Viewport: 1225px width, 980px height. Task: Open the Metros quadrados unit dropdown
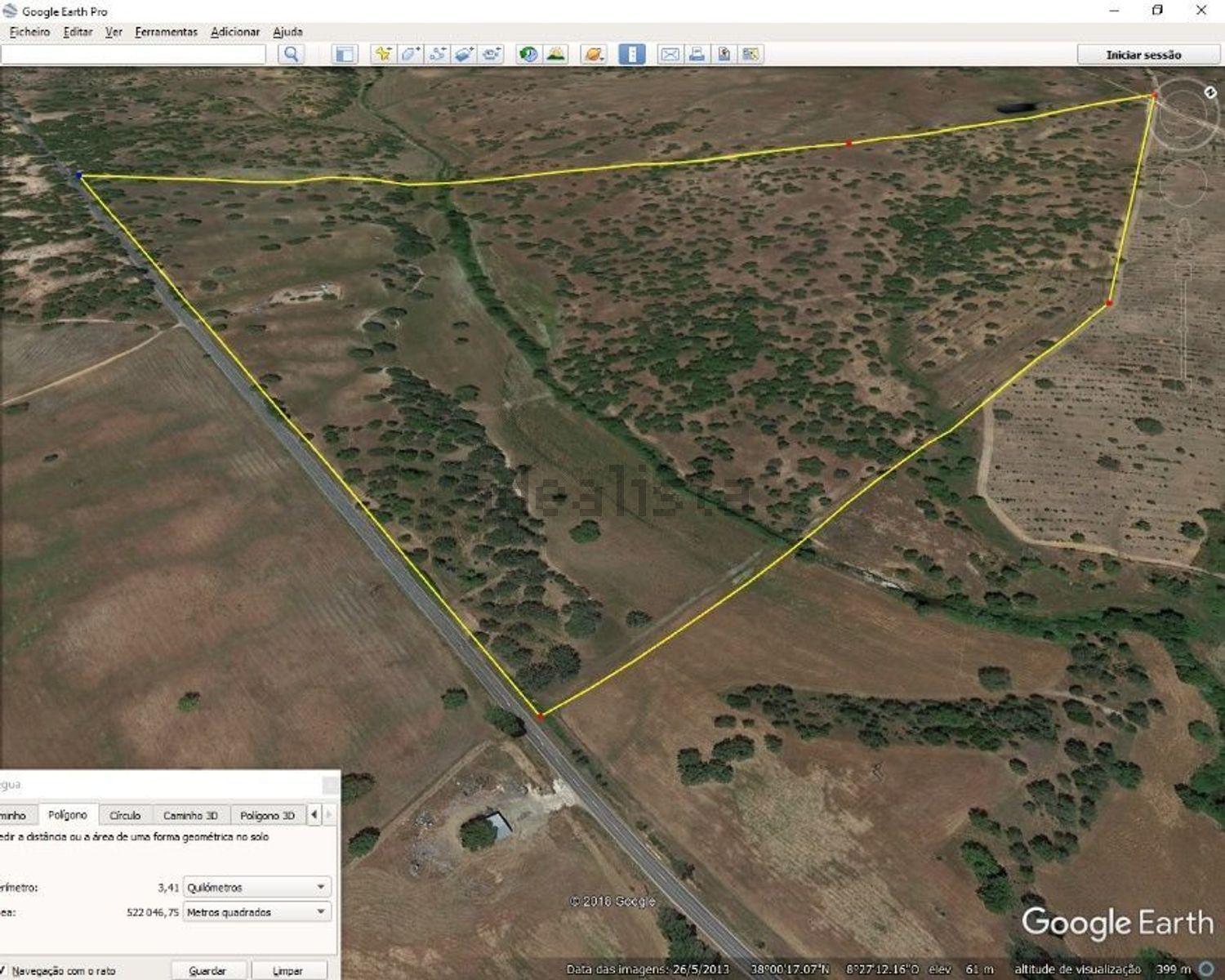(x=256, y=912)
